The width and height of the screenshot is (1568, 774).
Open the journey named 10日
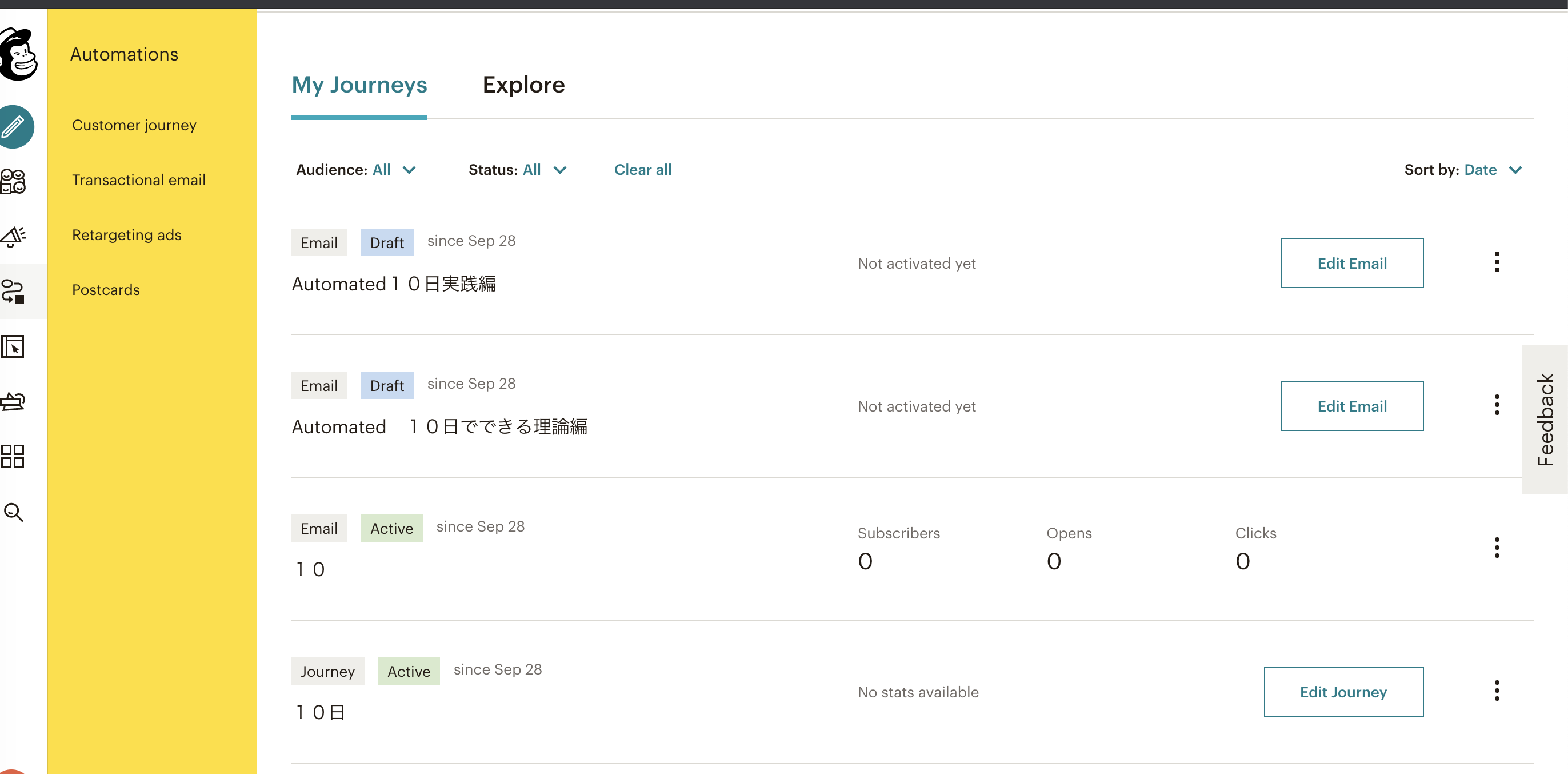tap(320, 712)
